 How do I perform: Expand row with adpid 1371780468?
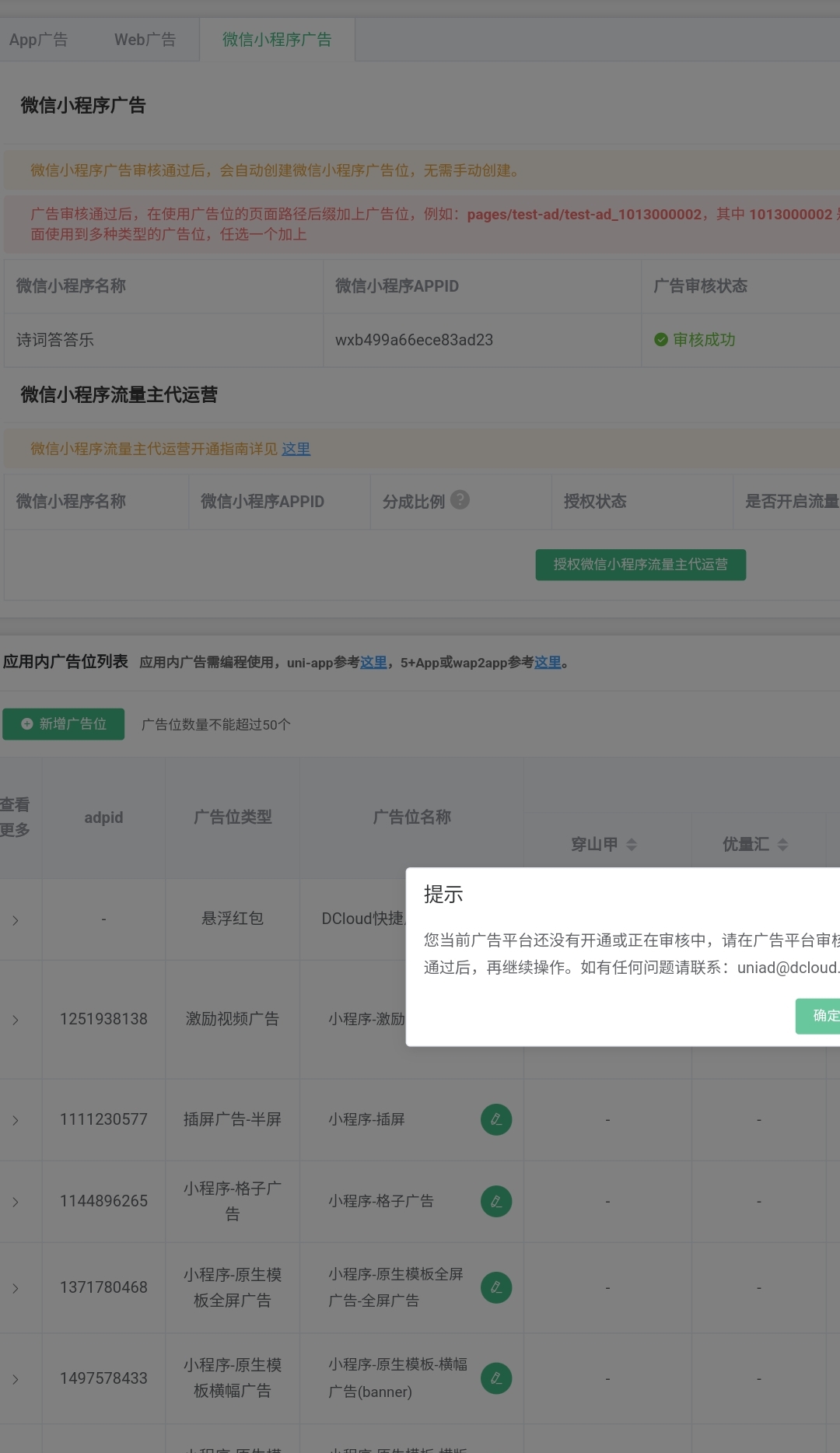pyautogui.click(x=16, y=1288)
